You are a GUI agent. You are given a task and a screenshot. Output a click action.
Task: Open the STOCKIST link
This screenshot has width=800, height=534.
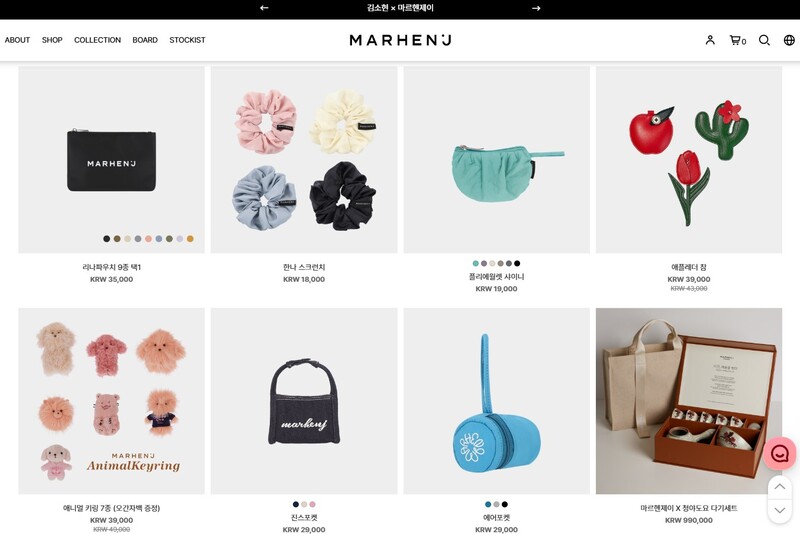point(187,40)
